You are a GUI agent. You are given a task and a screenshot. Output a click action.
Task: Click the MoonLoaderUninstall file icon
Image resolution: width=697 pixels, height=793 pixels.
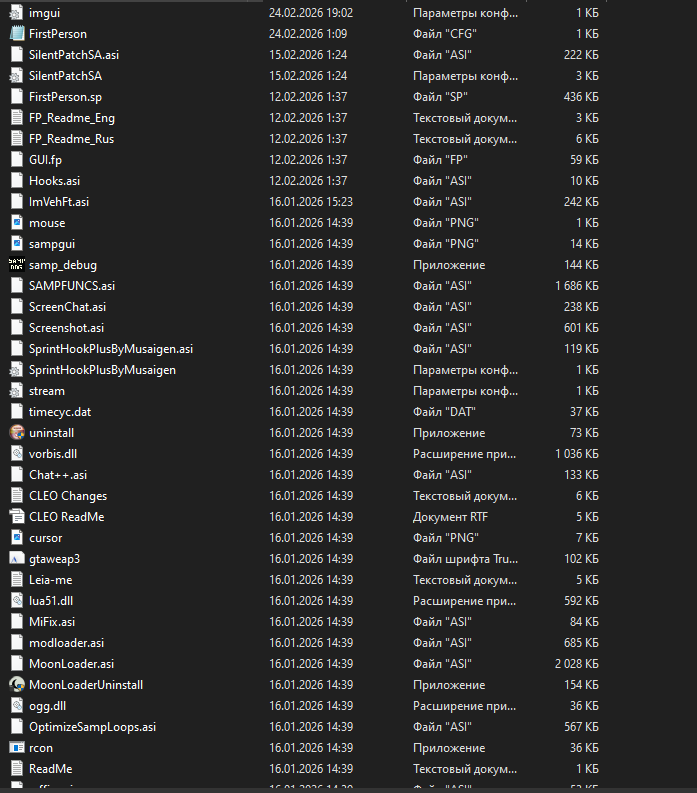(16, 685)
